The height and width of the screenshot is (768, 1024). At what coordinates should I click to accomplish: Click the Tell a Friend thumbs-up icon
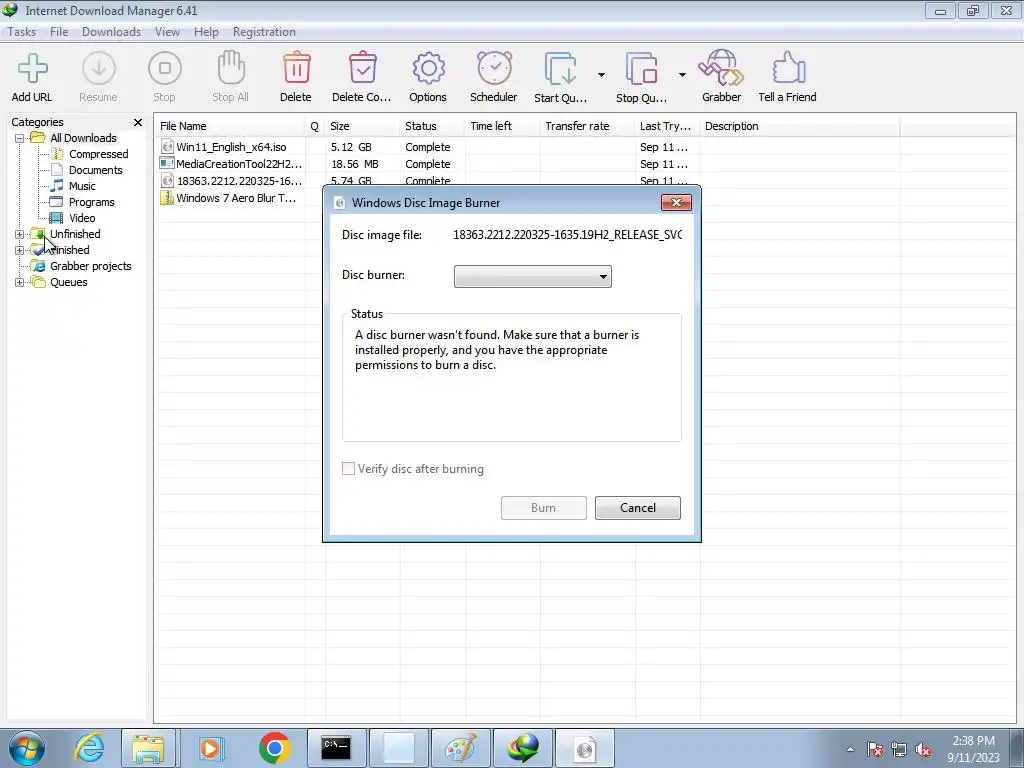point(788,68)
